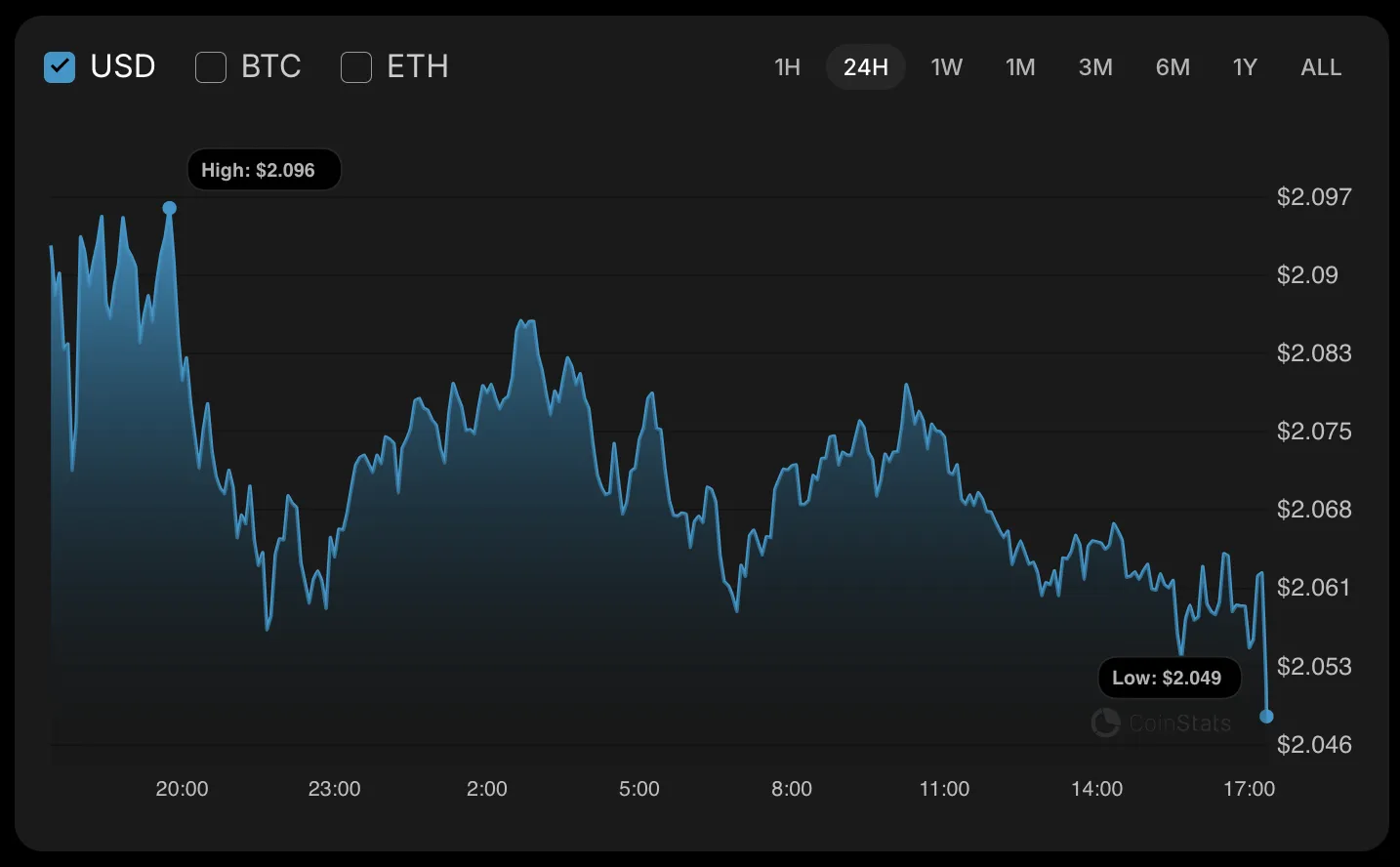Select the blue marker at the high point
Screen dimensions: 1400x867
click(x=170, y=207)
